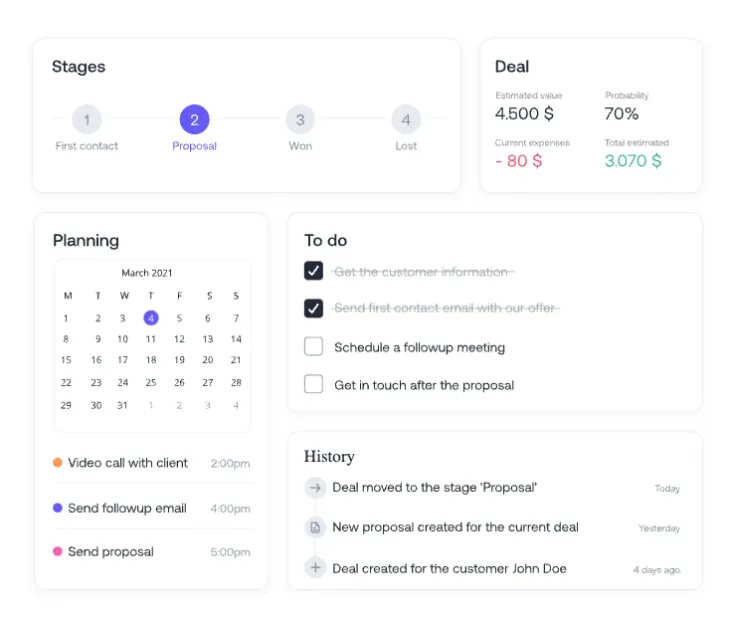
Task: Uncheck 'Send first contact email' checkbox
Action: point(313,308)
